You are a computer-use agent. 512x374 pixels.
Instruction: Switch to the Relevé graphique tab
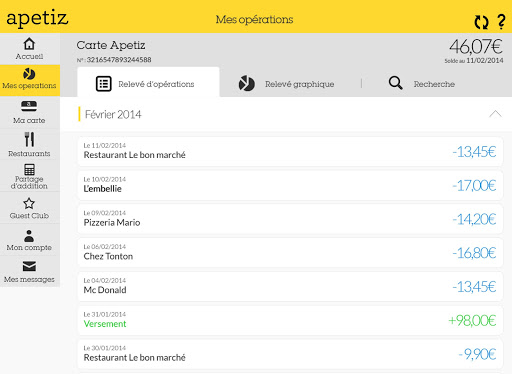[x=287, y=84]
